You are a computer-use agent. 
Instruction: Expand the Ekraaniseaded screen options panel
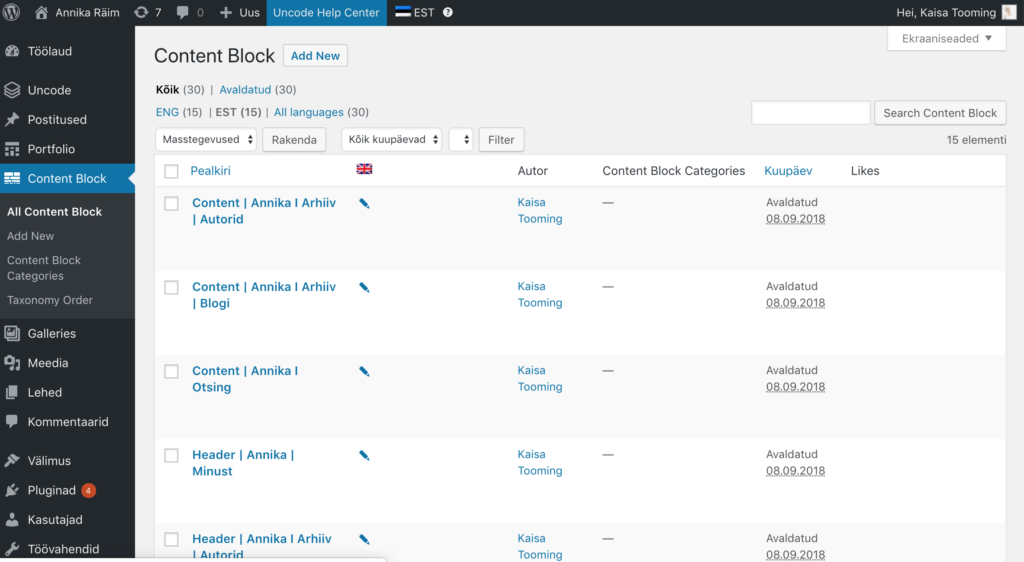946,39
